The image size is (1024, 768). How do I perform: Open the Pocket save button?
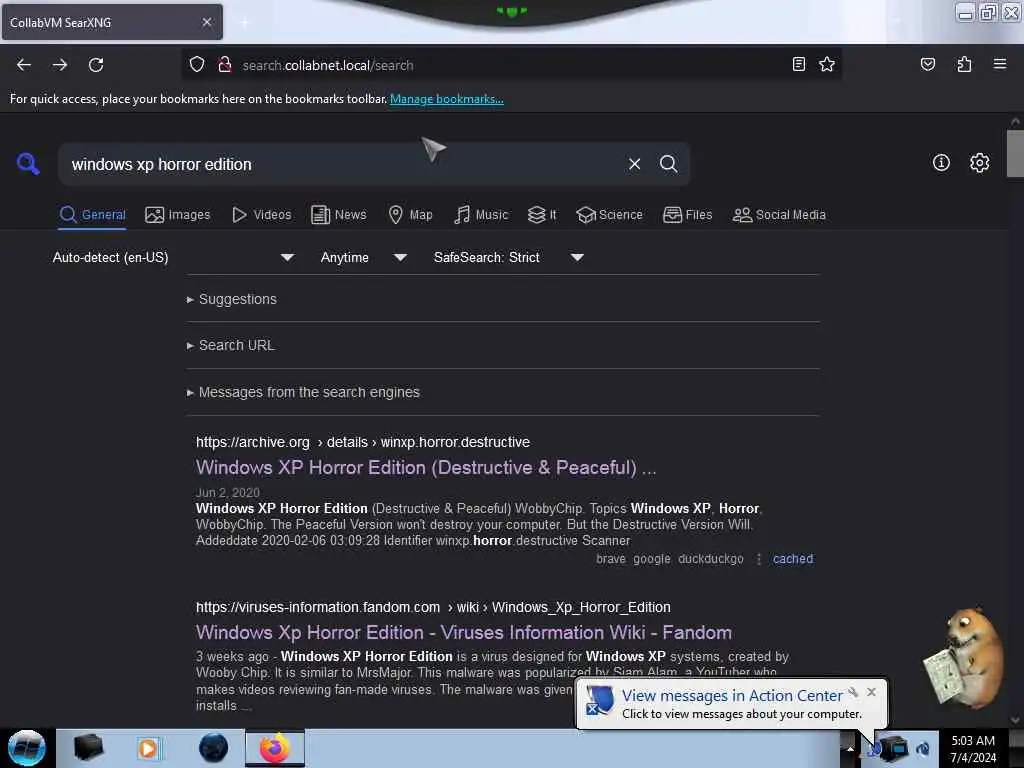(927, 64)
